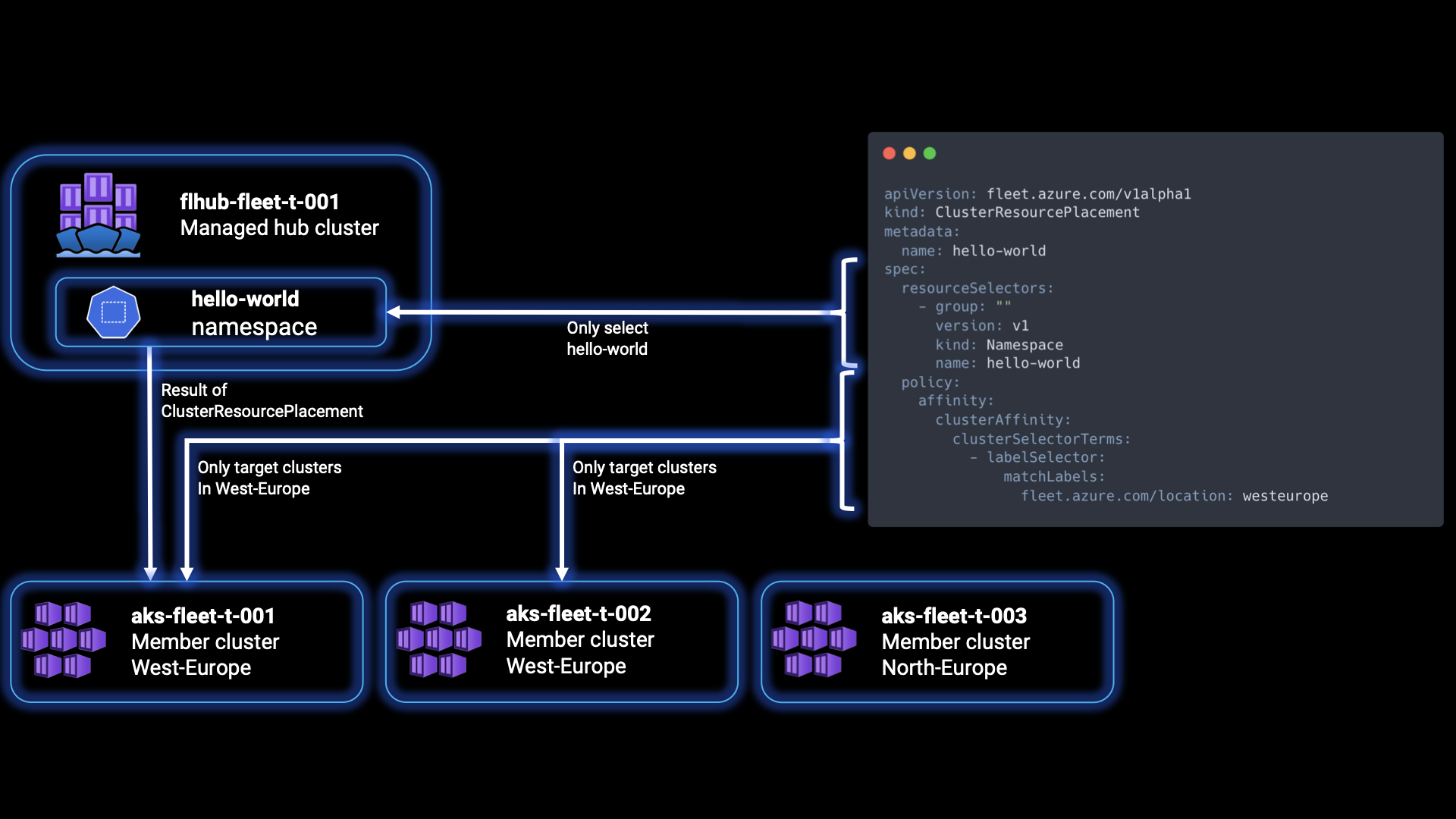1456x819 pixels.
Task: Click the westeurope value in code
Action: (1285, 496)
